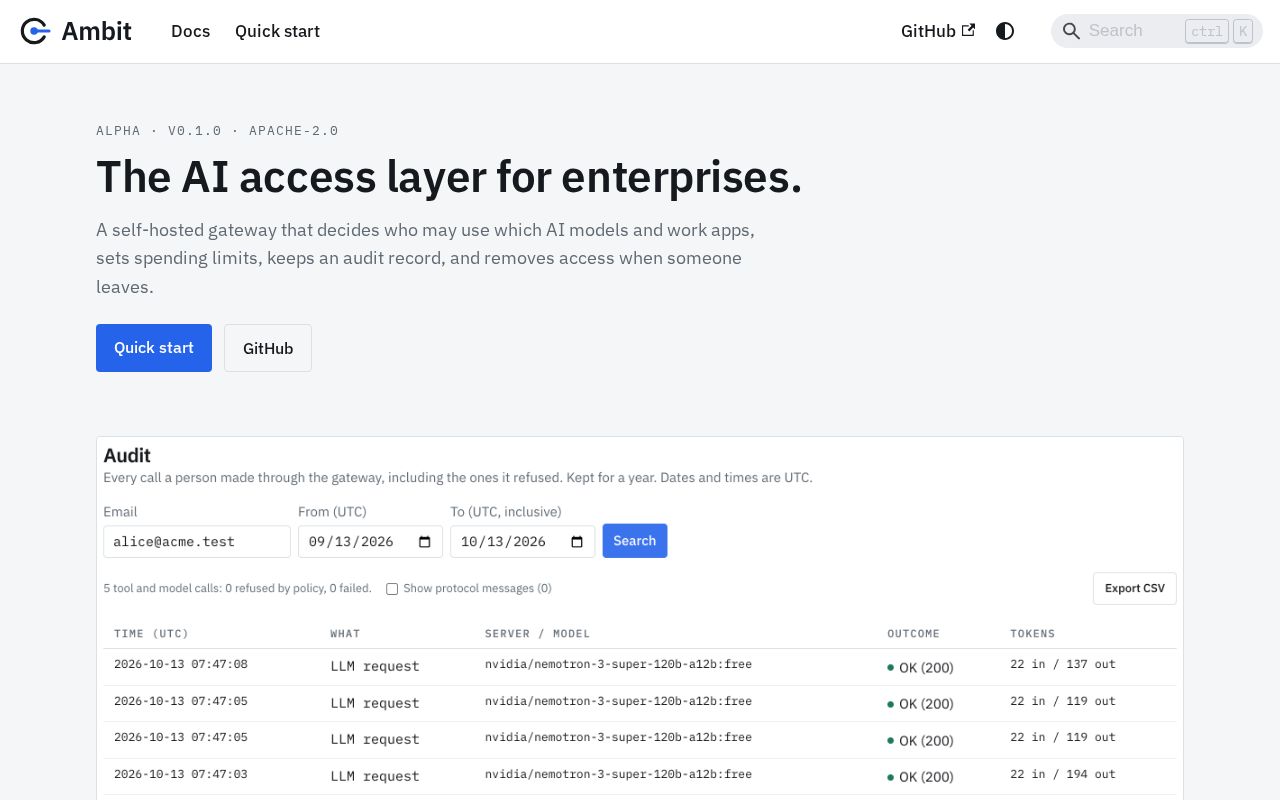Screen dimensions: 1280x800
Task: Focus the header Search box
Action: tap(1157, 31)
